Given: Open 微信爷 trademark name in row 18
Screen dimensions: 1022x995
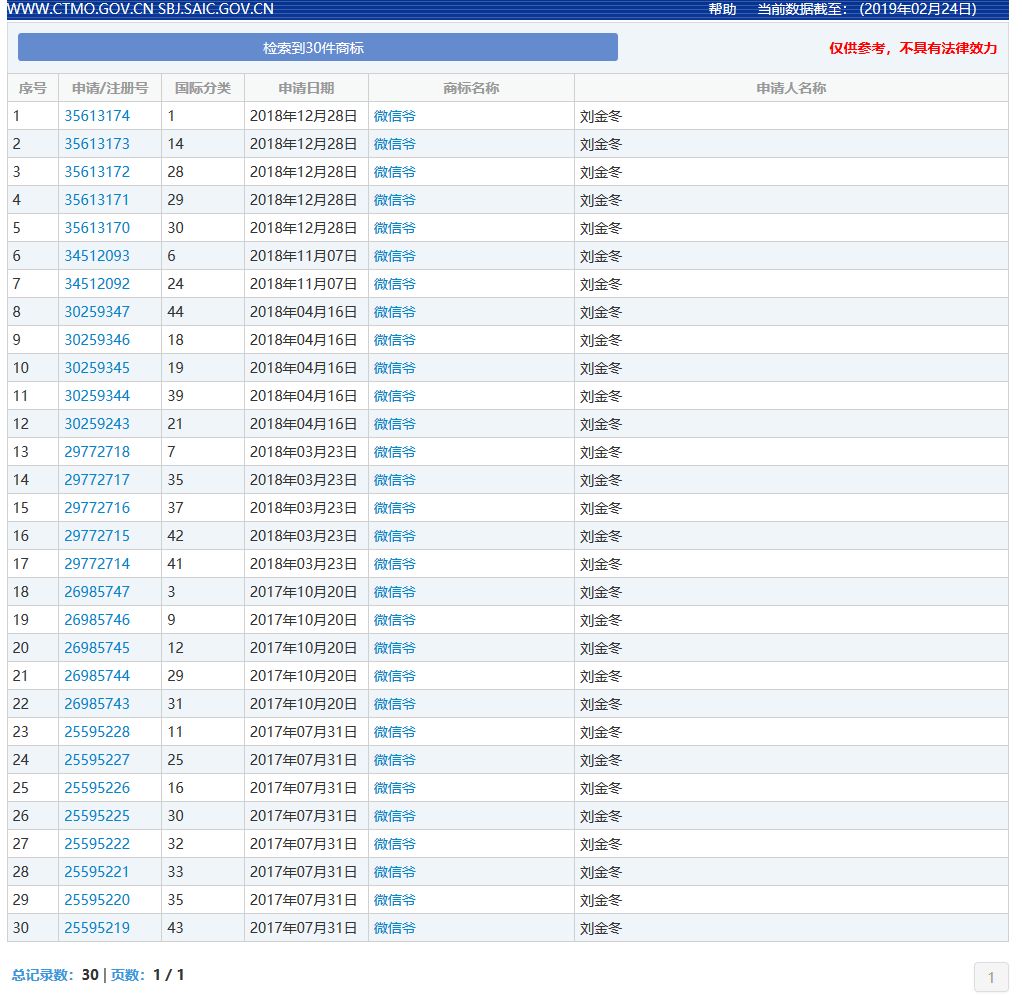Looking at the screenshot, I should 395,592.
